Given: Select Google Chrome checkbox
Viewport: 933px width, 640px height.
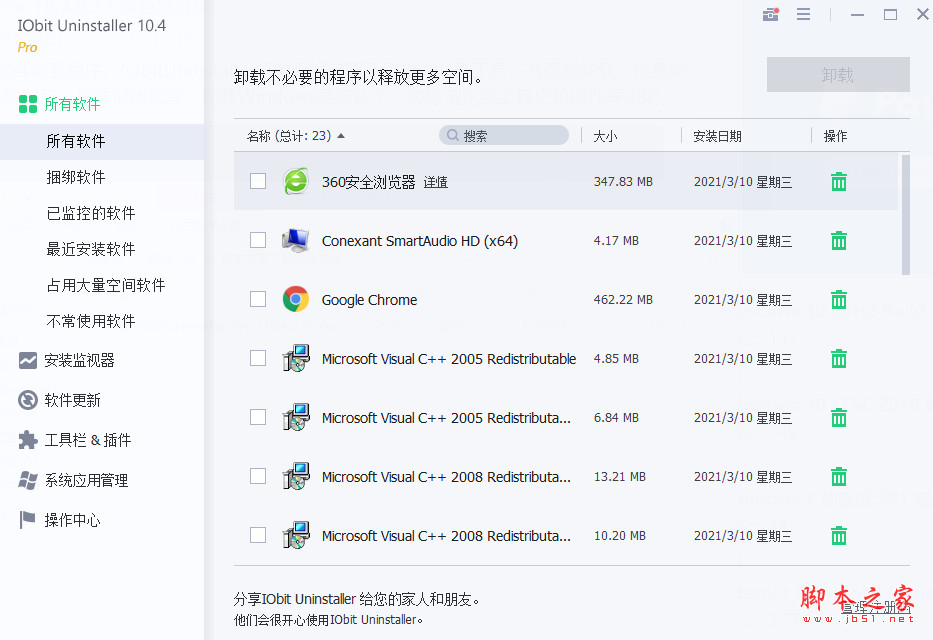Looking at the screenshot, I should [258, 299].
